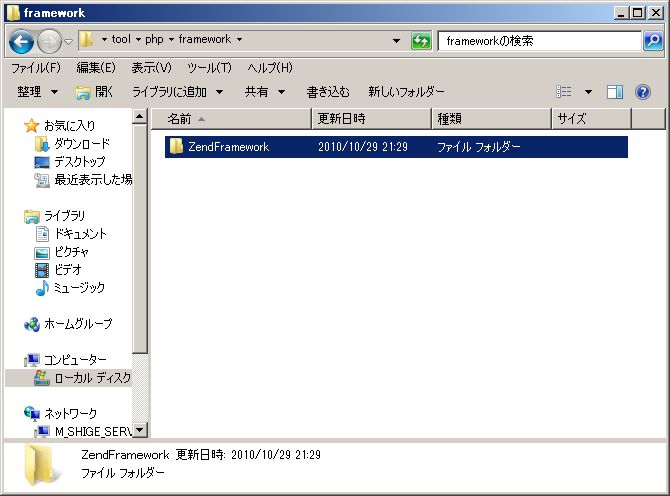Click navigation pane scroll up arrow
Screen dimensions: 670x496
[140, 116]
